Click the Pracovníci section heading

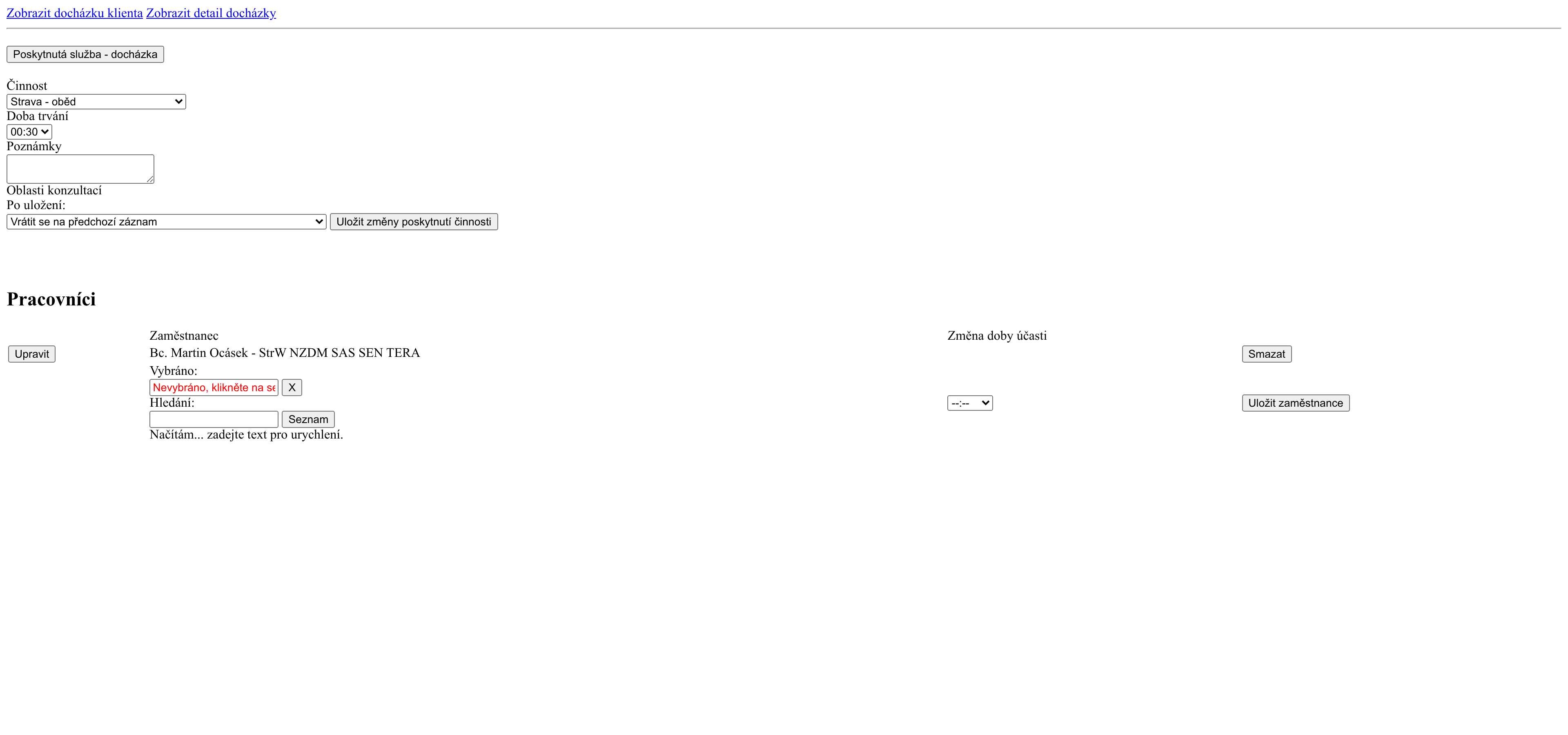[x=51, y=299]
